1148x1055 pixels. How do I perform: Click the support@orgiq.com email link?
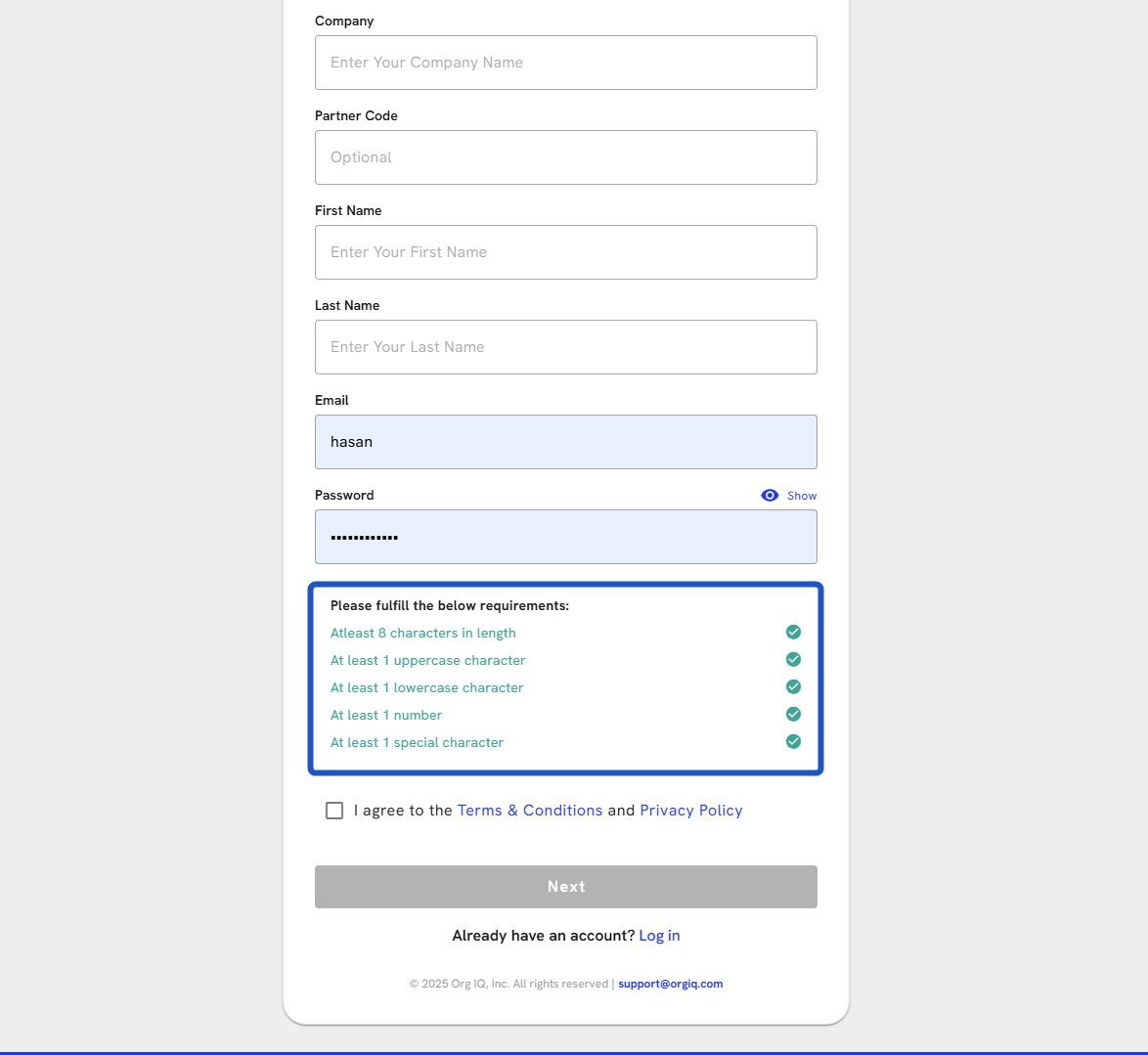pos(670,985)
